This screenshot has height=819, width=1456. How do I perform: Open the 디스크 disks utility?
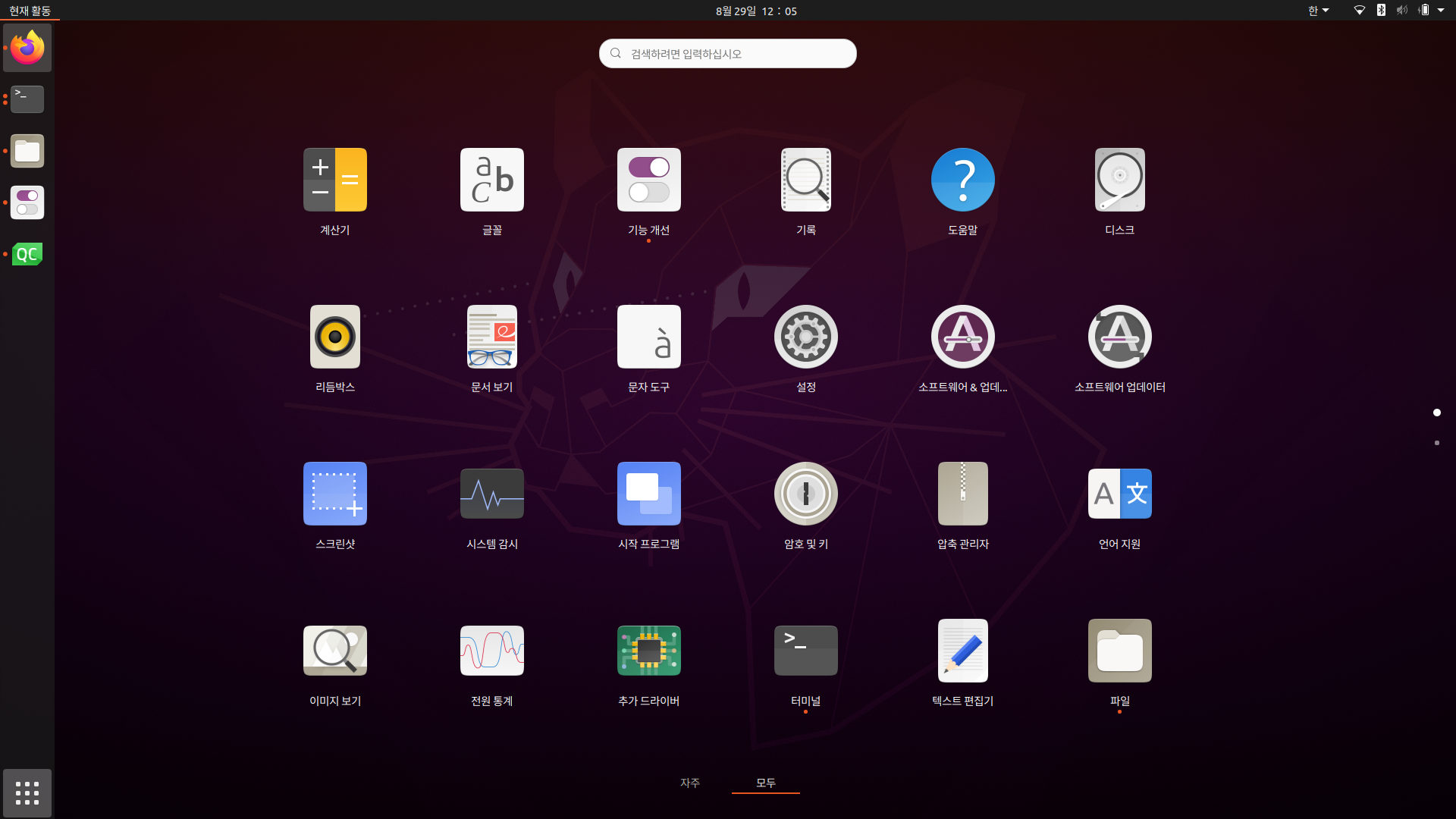point(1119,180)
